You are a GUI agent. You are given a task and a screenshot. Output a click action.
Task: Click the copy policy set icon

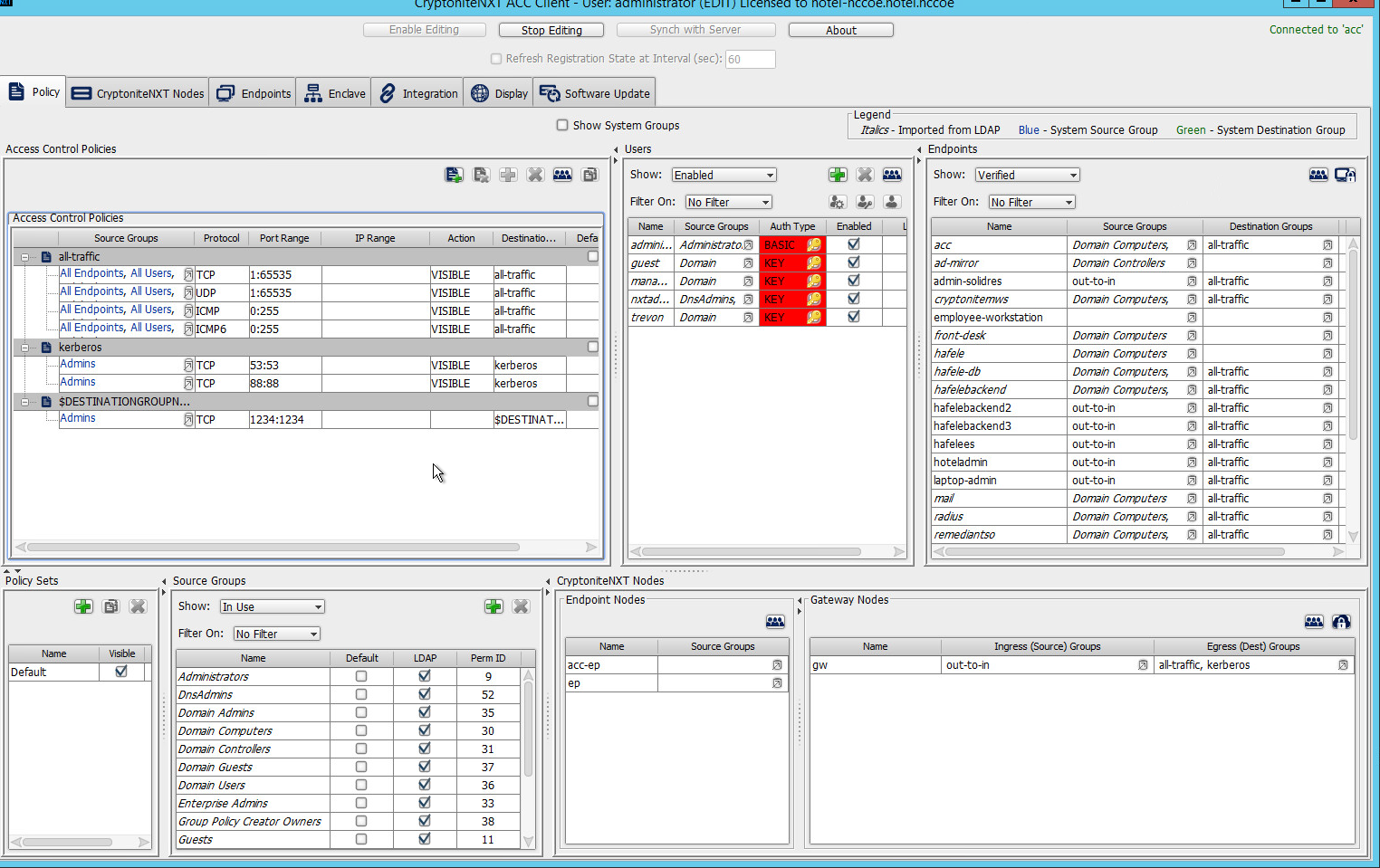(110, 606)
